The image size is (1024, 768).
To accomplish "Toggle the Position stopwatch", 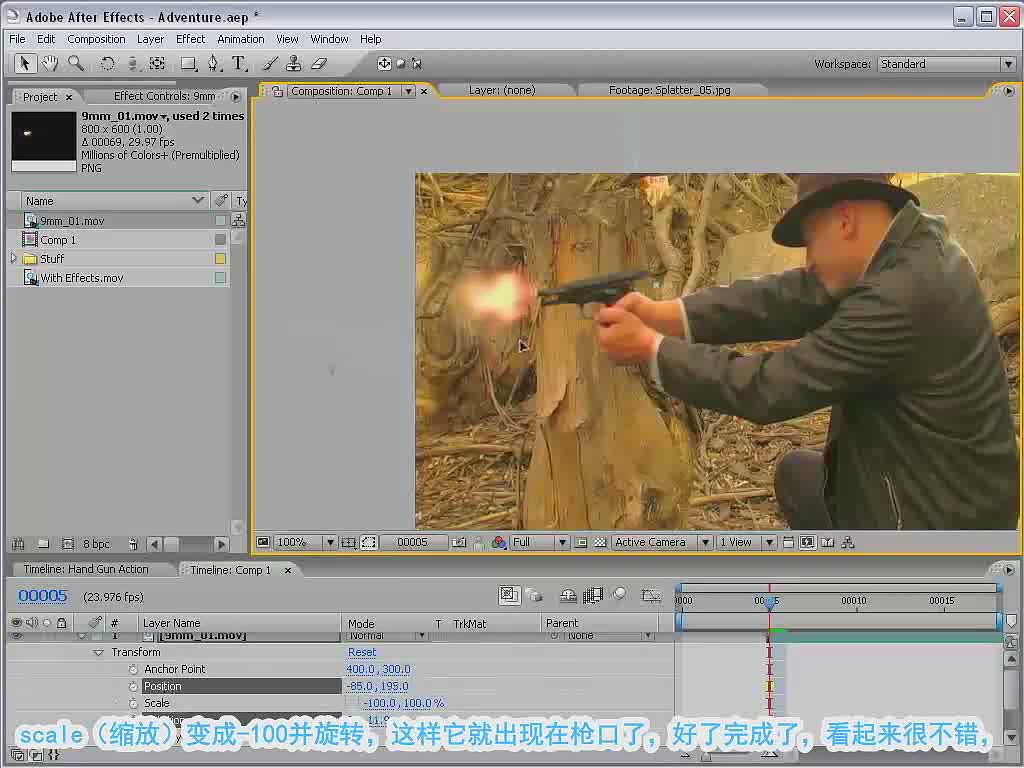I will click(133, 686).
